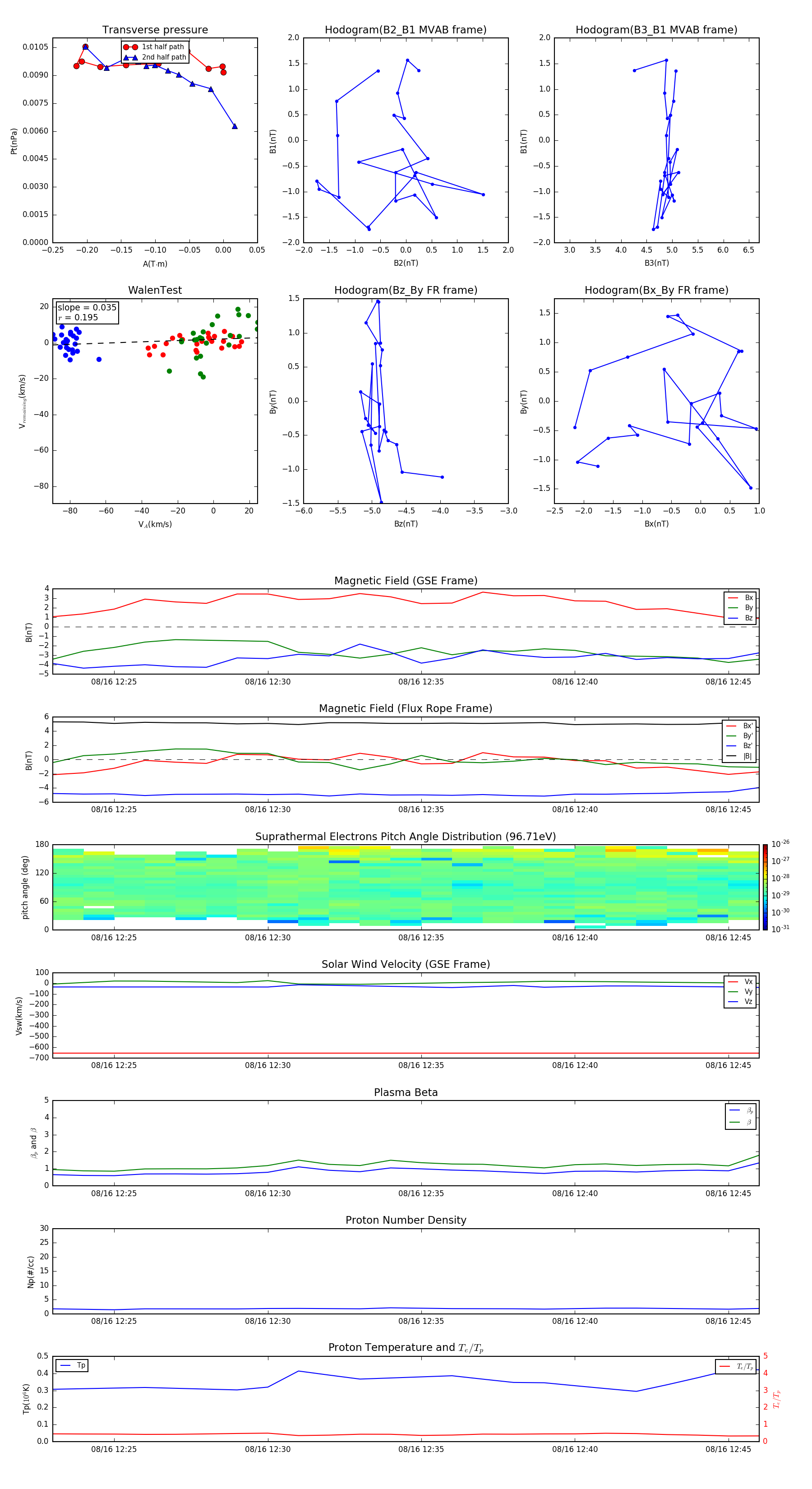Click '2nd half path' legend entry
The image size is (812, 1489).
click(x=155, y=57)
